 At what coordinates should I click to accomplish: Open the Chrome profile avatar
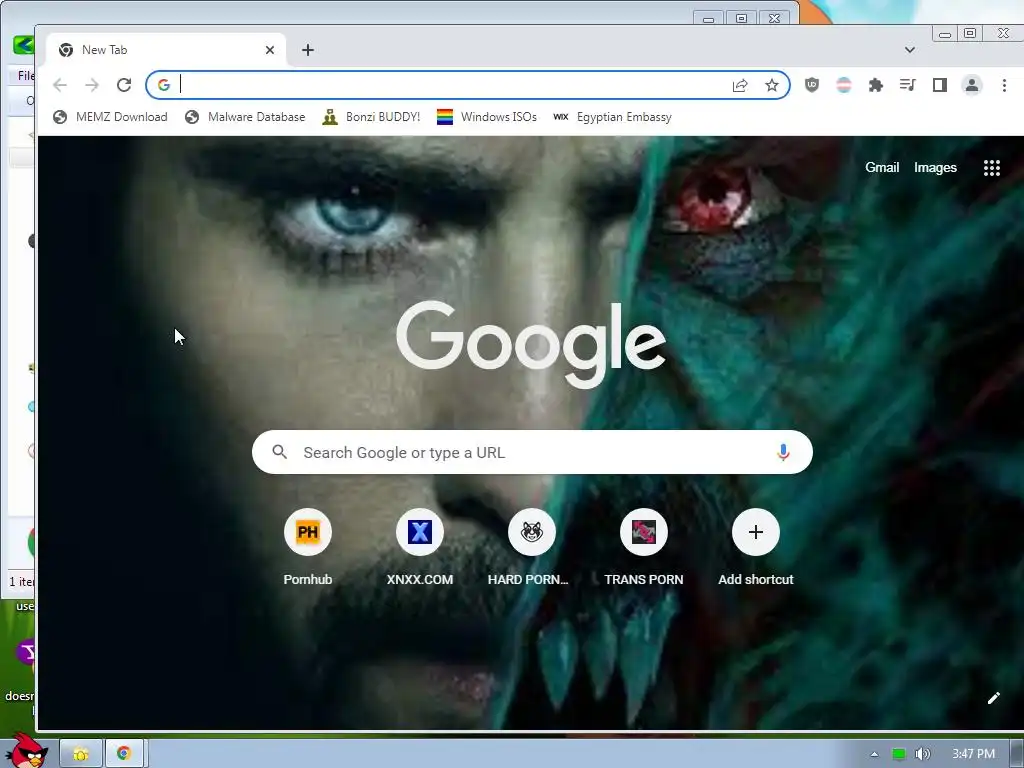pos(972,85)
